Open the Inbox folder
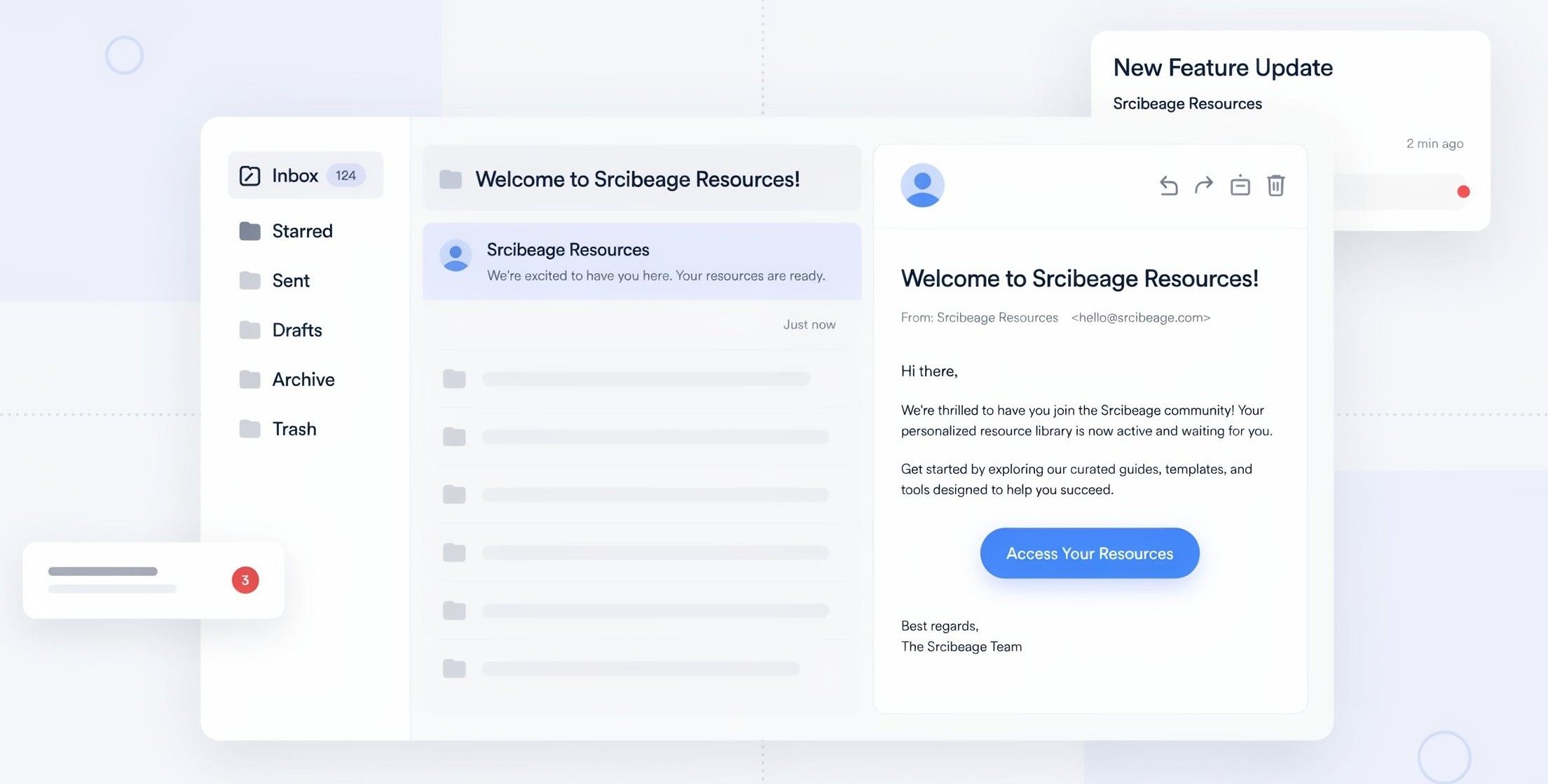 click(x=306, y=175)
